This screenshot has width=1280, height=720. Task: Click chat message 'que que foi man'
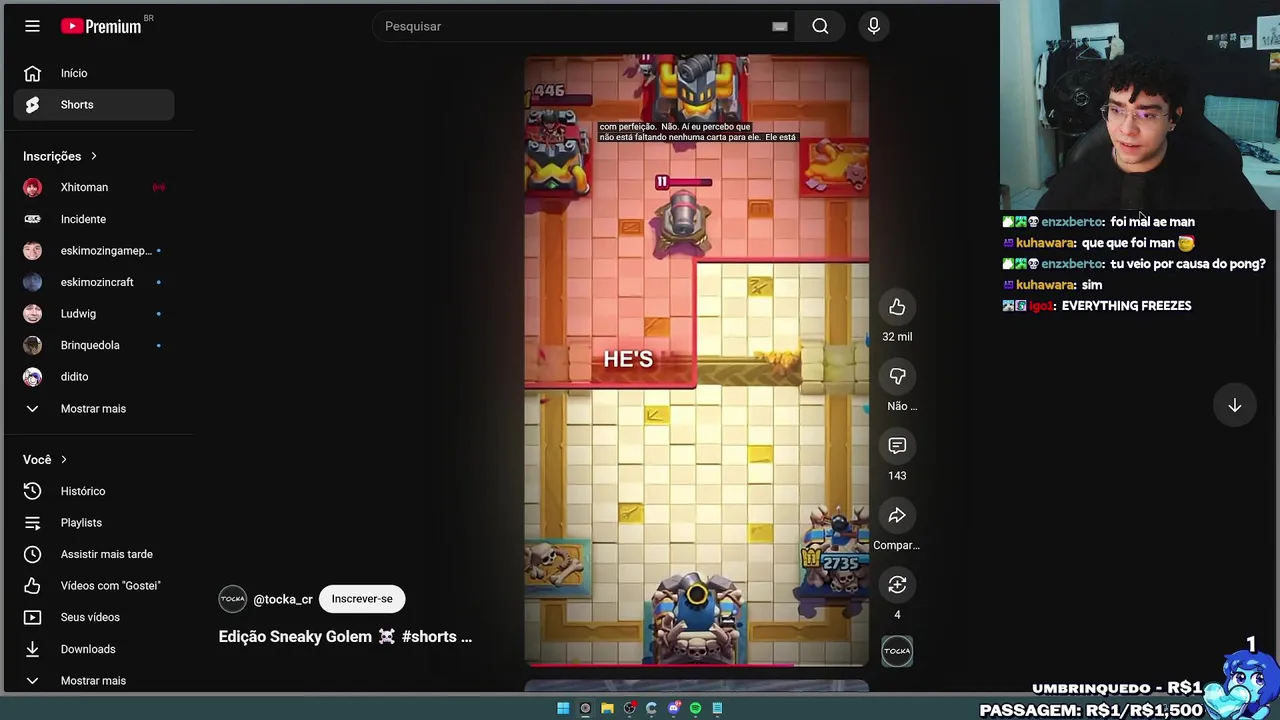[x=1137, y=243]
